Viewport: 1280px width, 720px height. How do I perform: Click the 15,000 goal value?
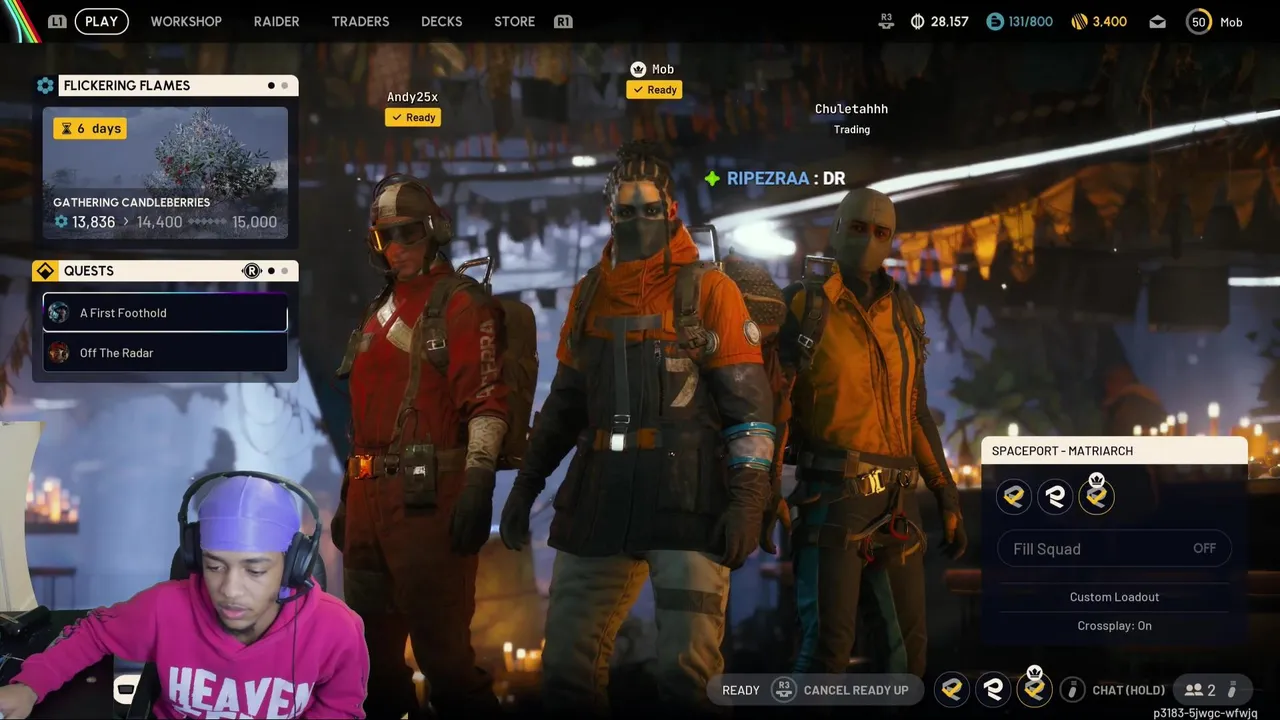point(254,222)
